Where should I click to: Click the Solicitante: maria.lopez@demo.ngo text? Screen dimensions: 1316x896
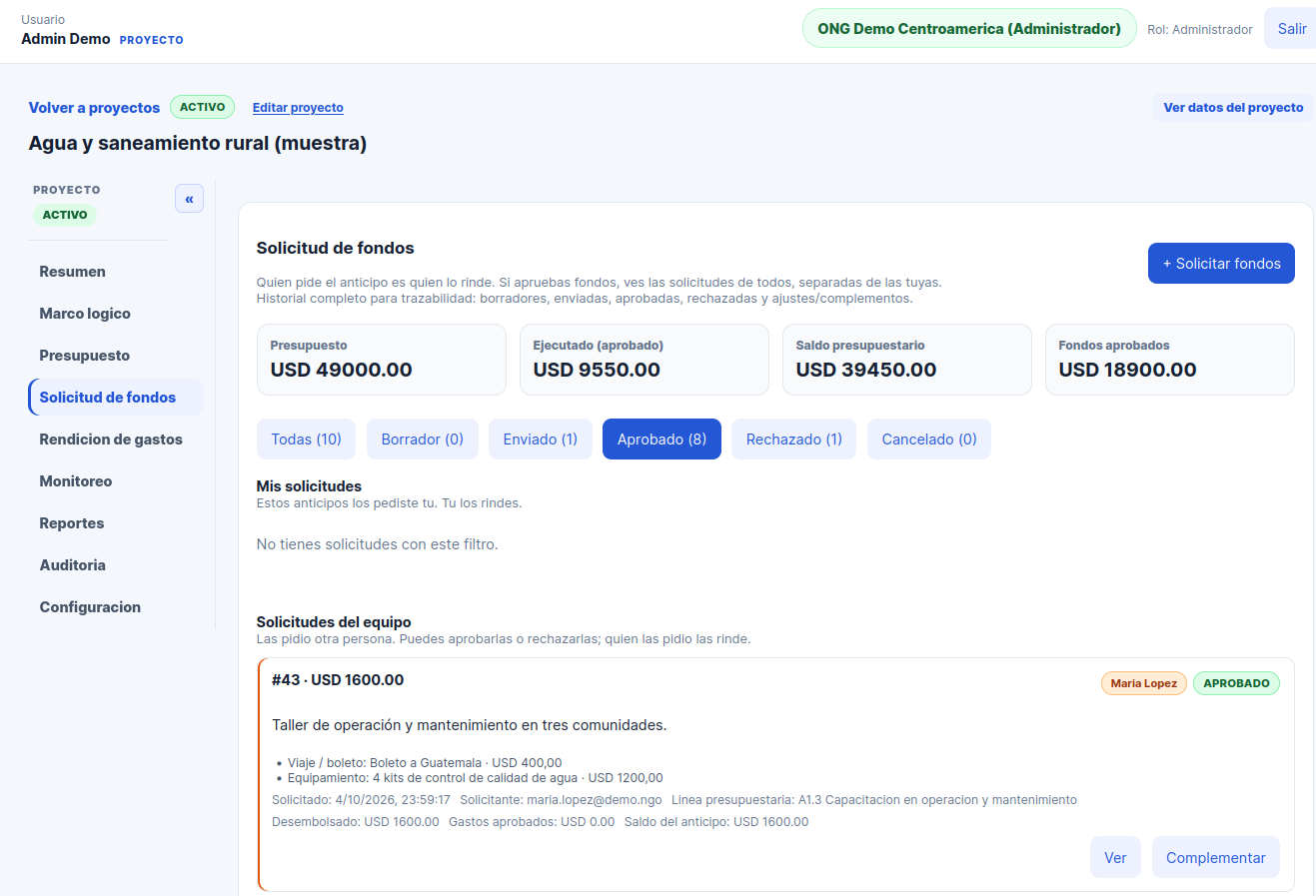tap(561, 800)
